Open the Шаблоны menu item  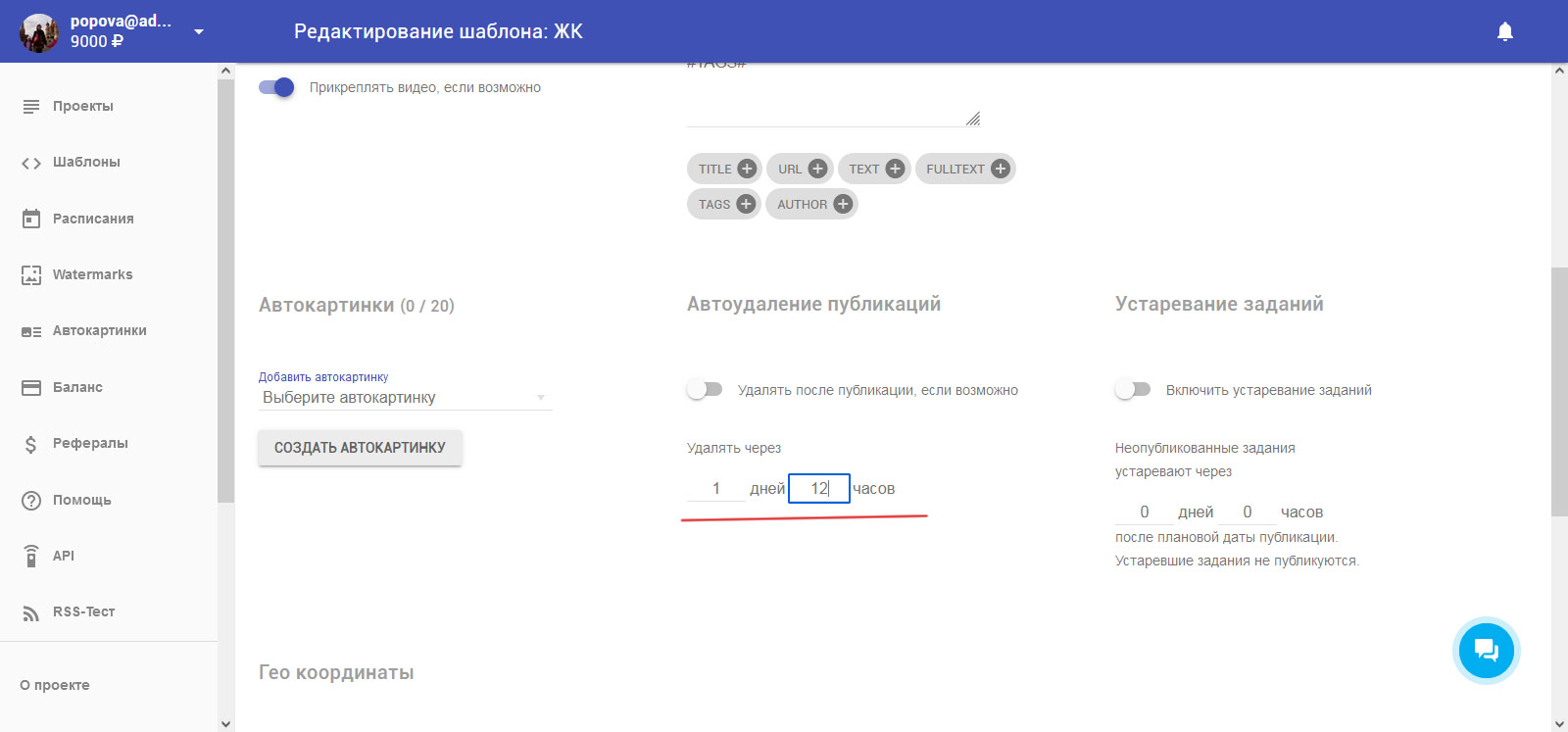click(86, 162)
